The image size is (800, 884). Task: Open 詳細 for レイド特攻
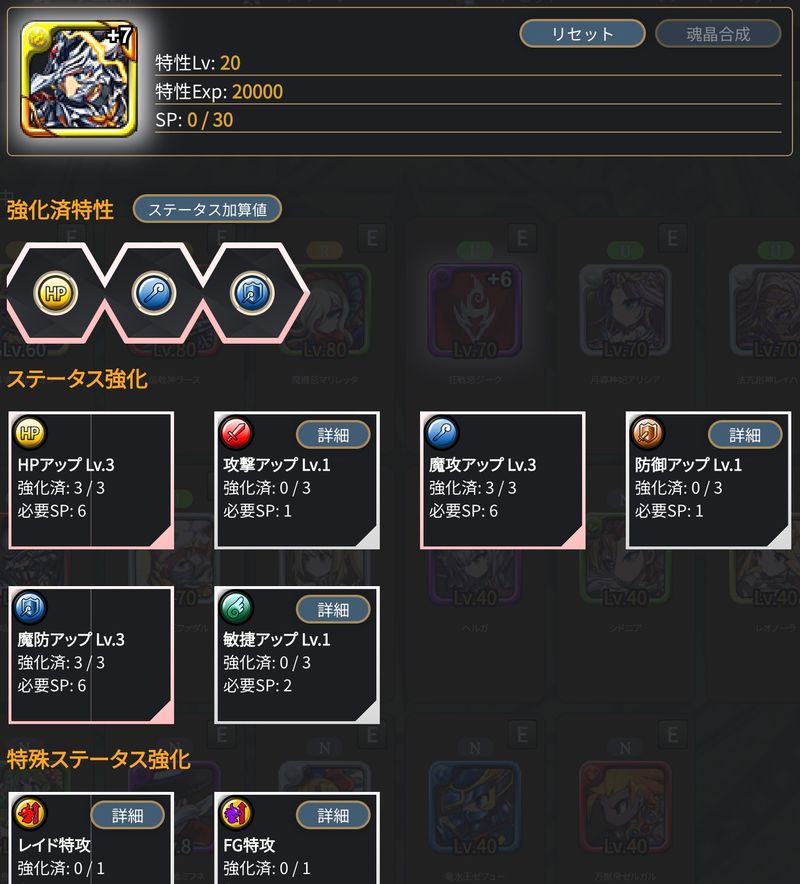click(127, 815)
